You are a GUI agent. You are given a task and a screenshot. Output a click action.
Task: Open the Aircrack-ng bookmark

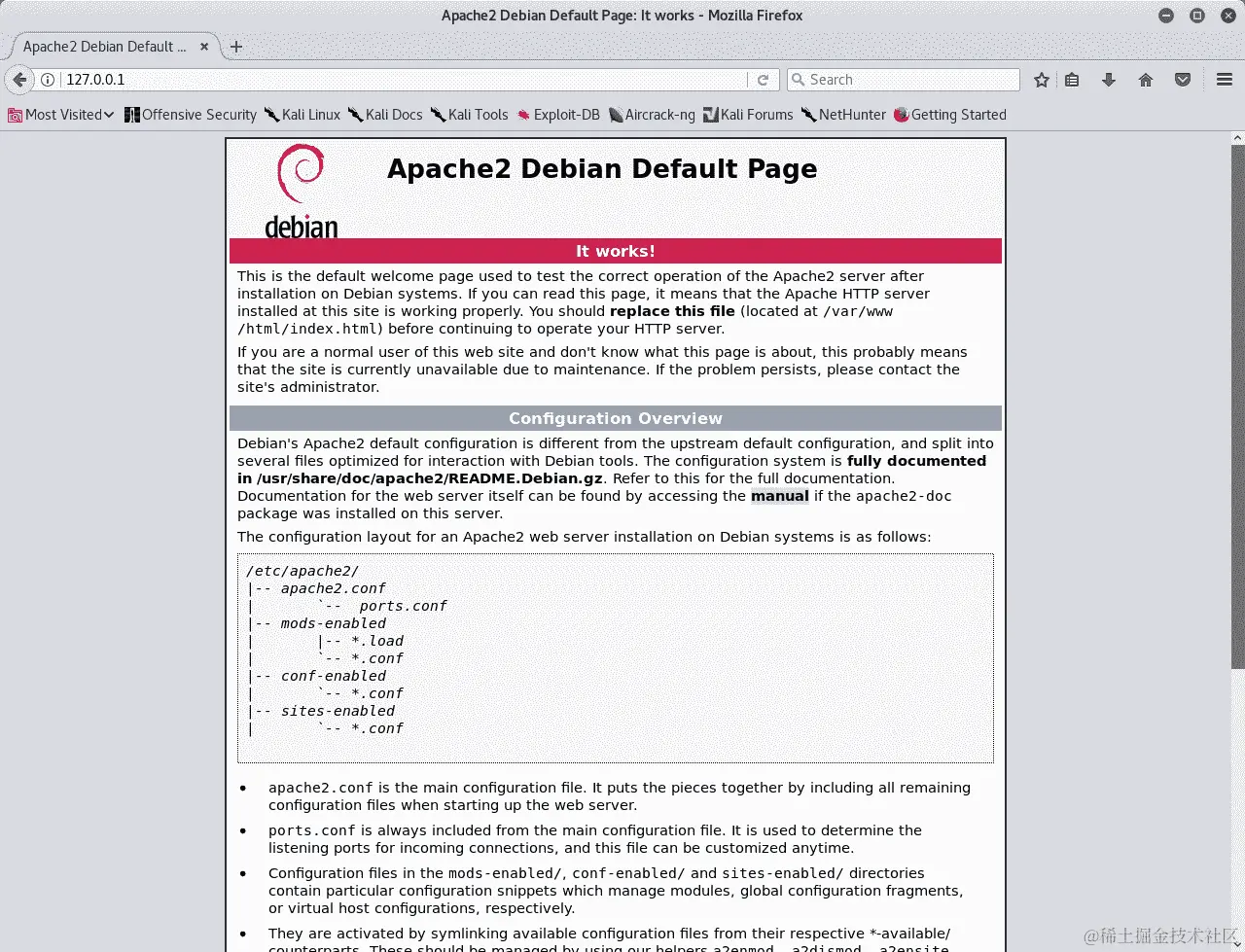tap(652, 115)
